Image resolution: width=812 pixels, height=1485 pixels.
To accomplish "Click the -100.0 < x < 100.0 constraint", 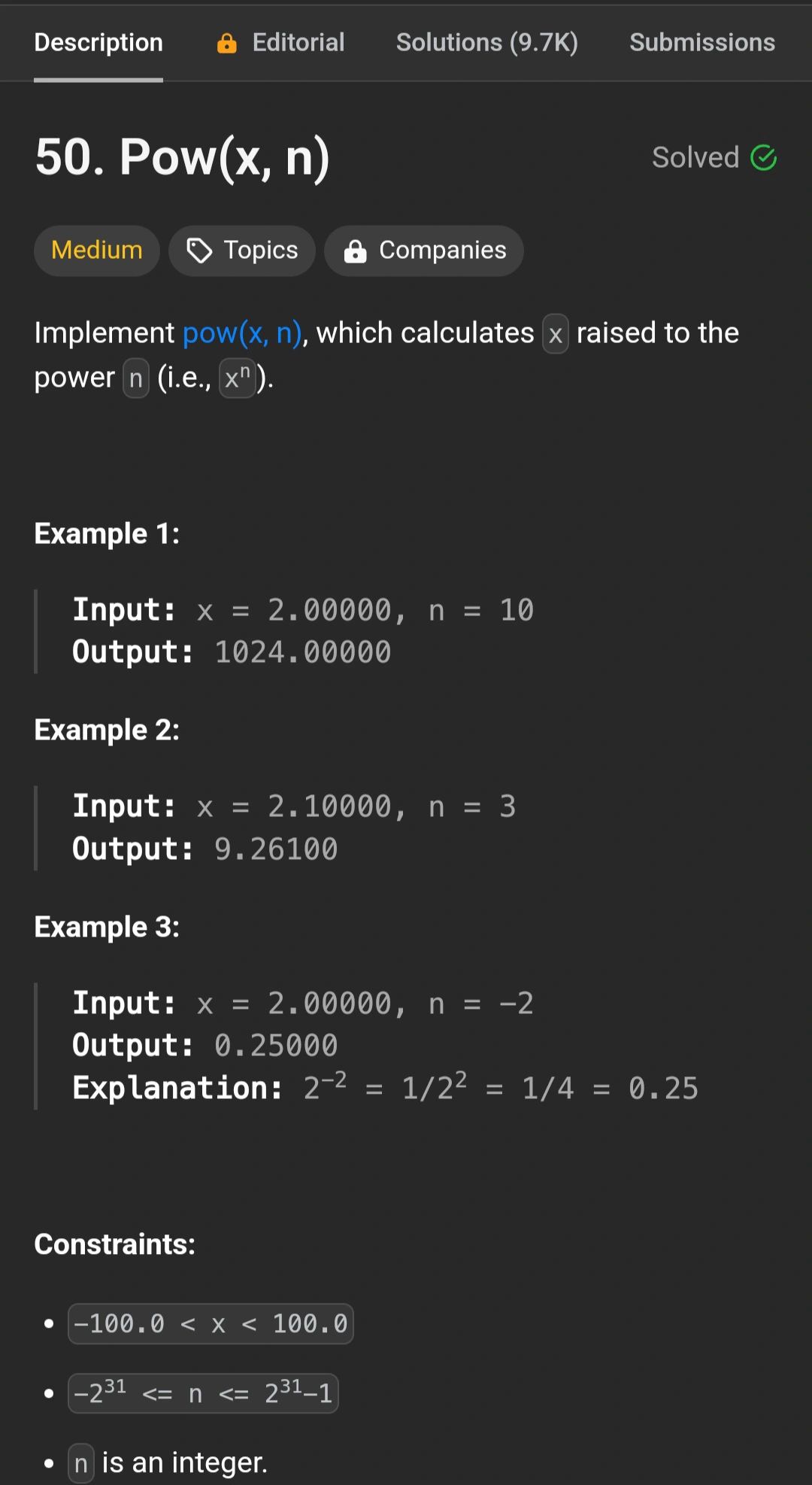I will [x=211, y=1324].
